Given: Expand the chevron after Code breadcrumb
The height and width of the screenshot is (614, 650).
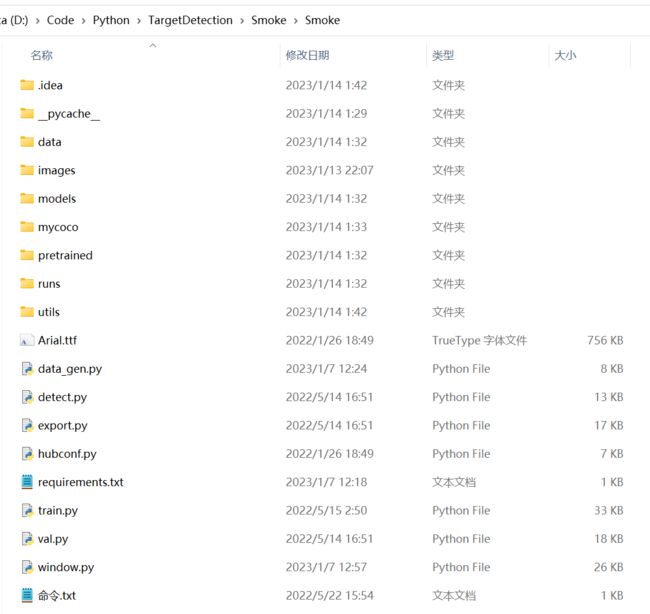Looking at the screenshot, I should tap(83, 21).
